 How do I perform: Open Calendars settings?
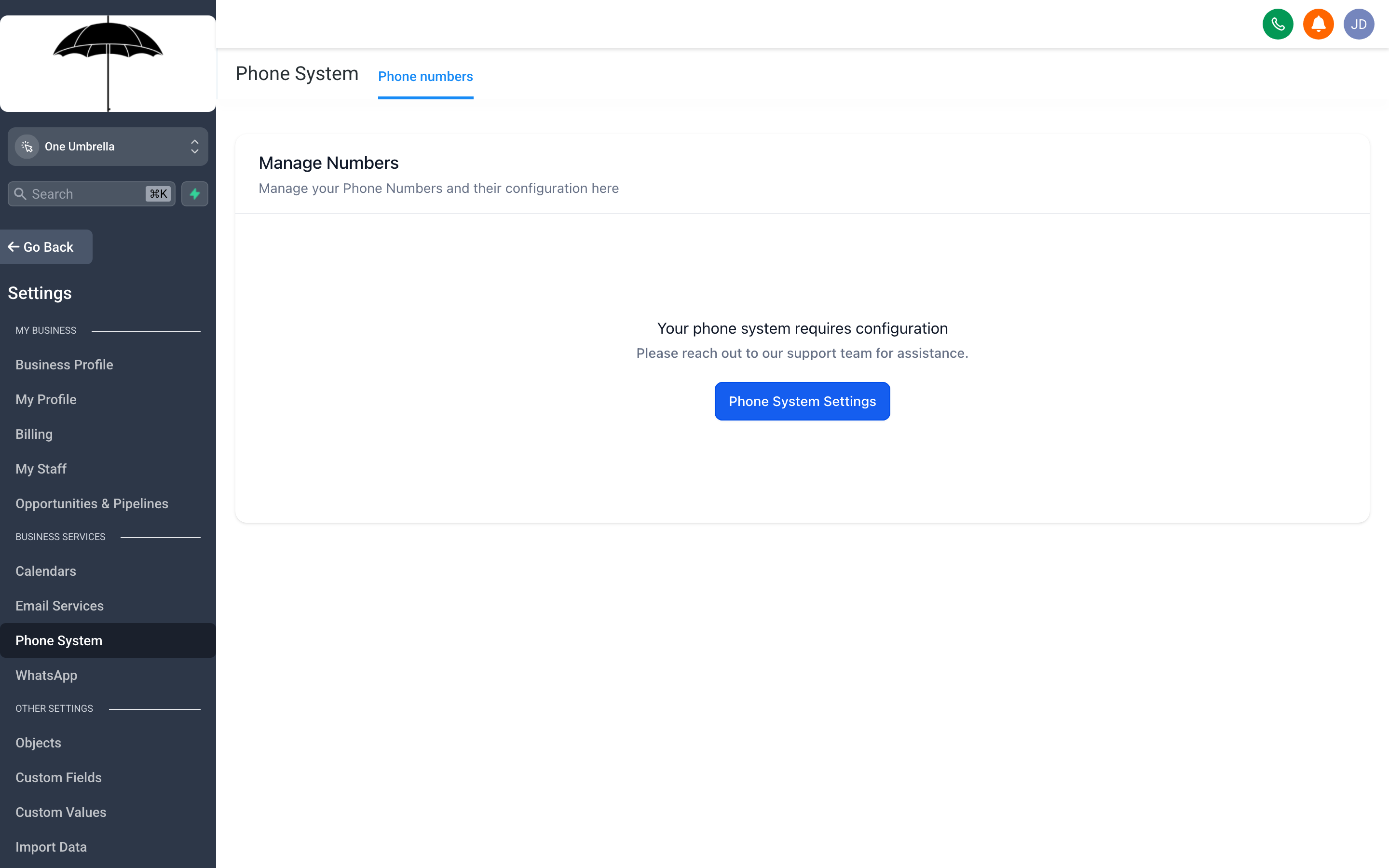(108, 571)
